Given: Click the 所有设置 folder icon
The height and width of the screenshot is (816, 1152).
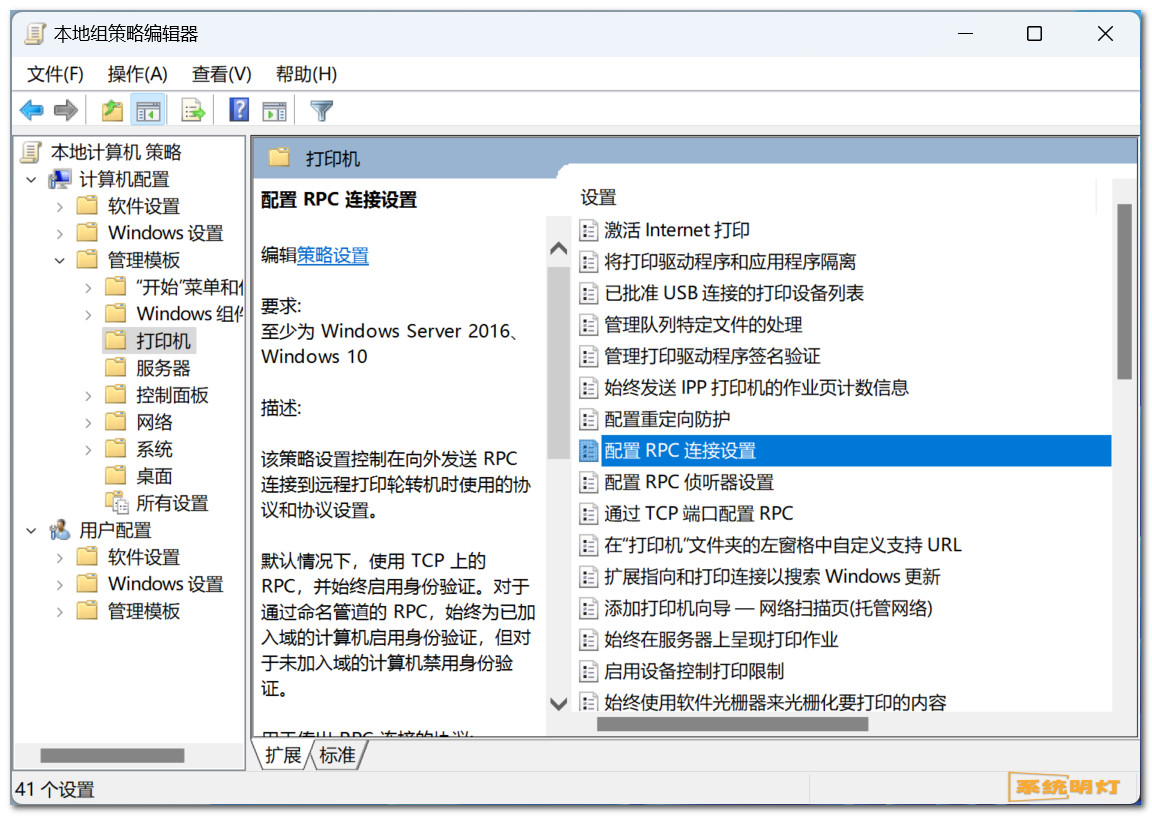Looking at the screenshot, I should [x=116, y=503].
